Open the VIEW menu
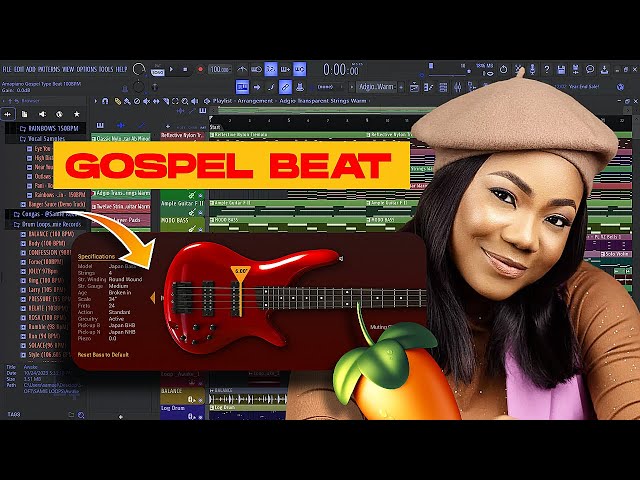Viewport: 640px width, 480px height. (x=68, y=69)
